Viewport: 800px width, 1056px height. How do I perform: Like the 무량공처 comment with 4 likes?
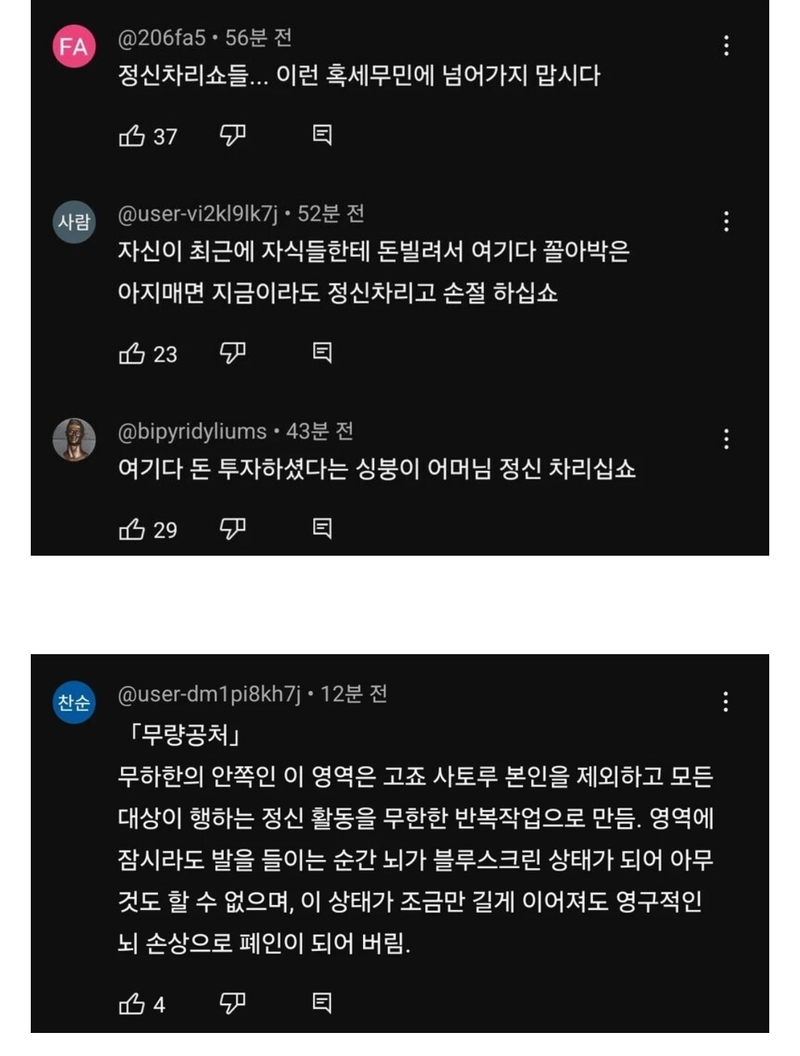pos(132,1004)
